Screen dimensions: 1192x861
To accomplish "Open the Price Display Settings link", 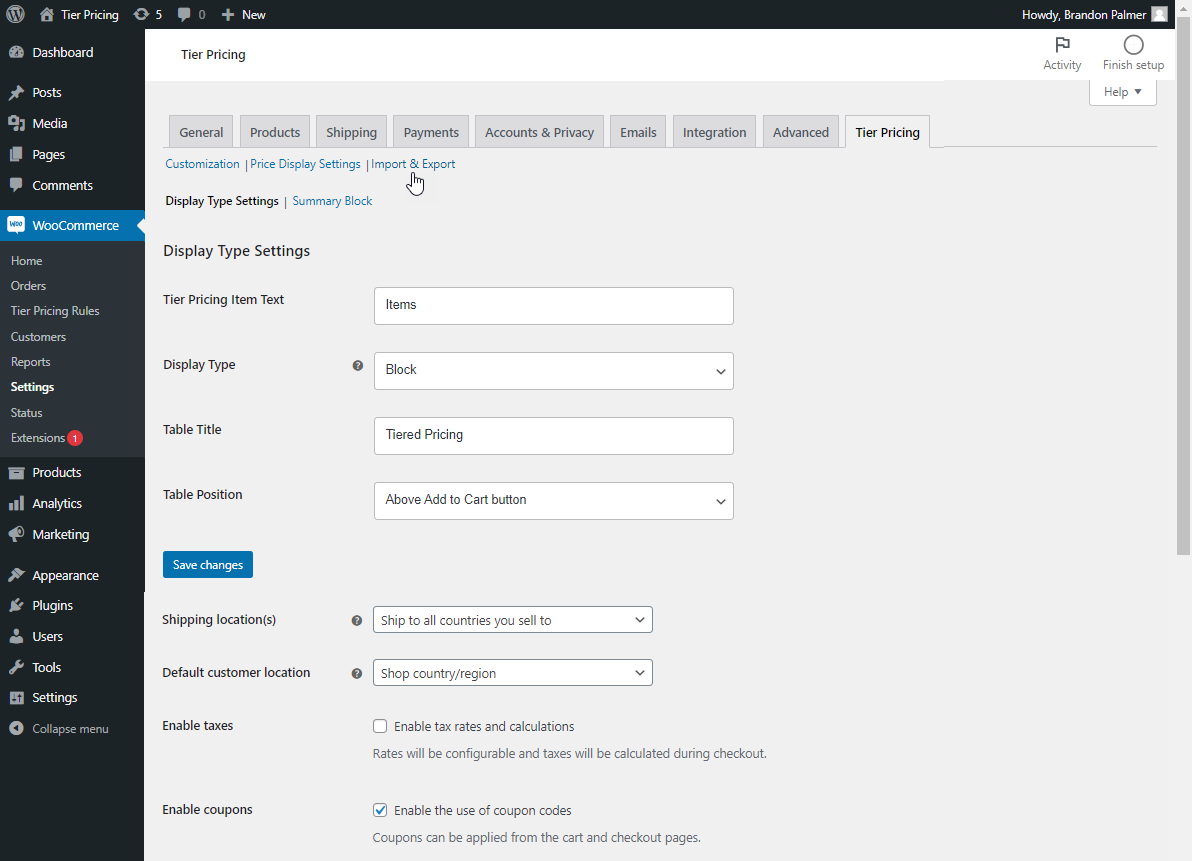I will click(x=306, y=164).
